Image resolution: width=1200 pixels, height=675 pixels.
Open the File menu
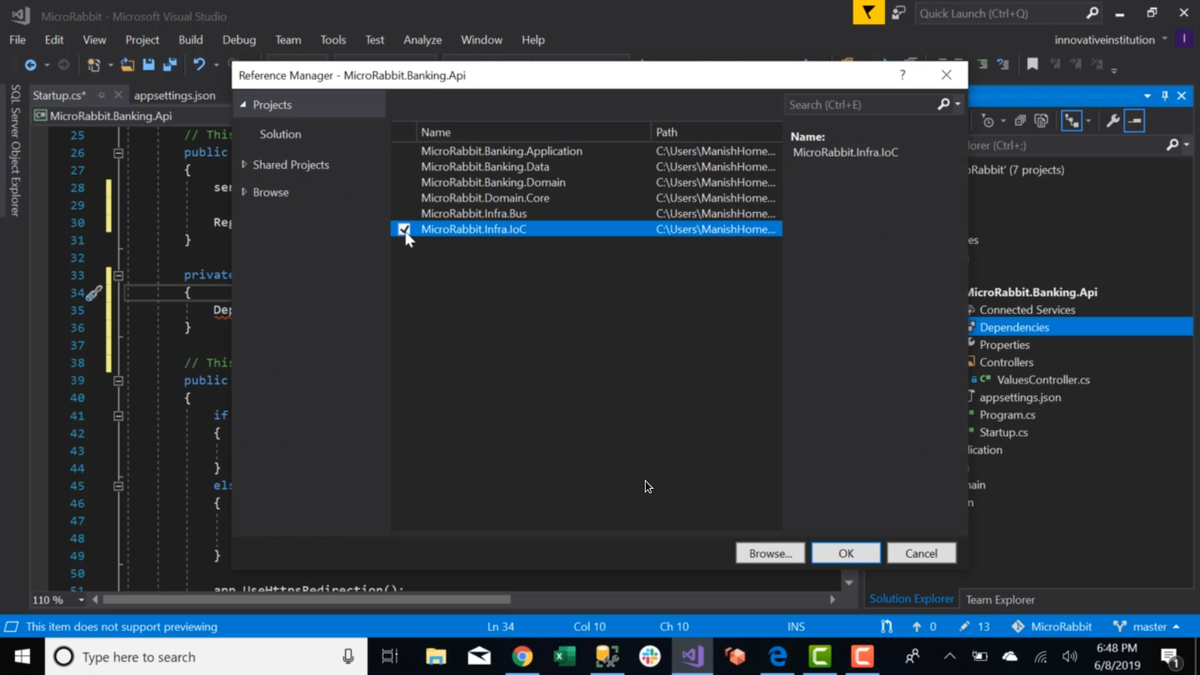click(17, 40)
